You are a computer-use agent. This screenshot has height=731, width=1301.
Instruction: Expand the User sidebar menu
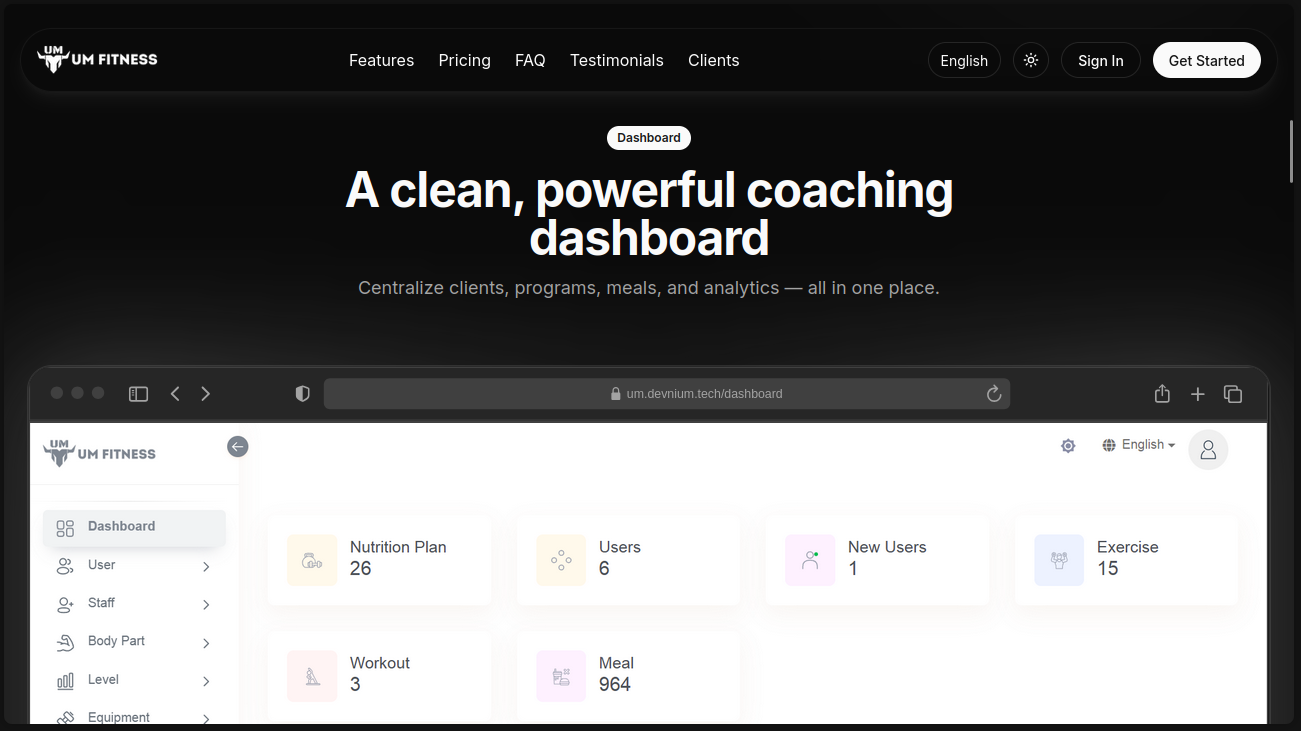coord(134,566)
